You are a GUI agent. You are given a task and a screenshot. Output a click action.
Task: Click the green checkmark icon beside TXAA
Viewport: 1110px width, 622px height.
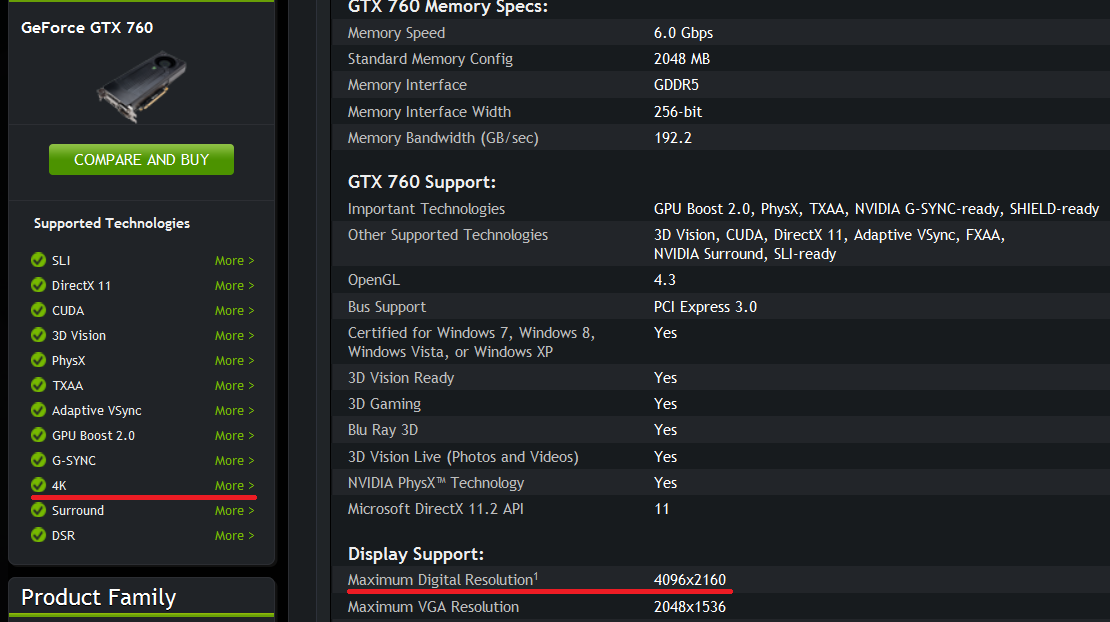coord(38,385)
